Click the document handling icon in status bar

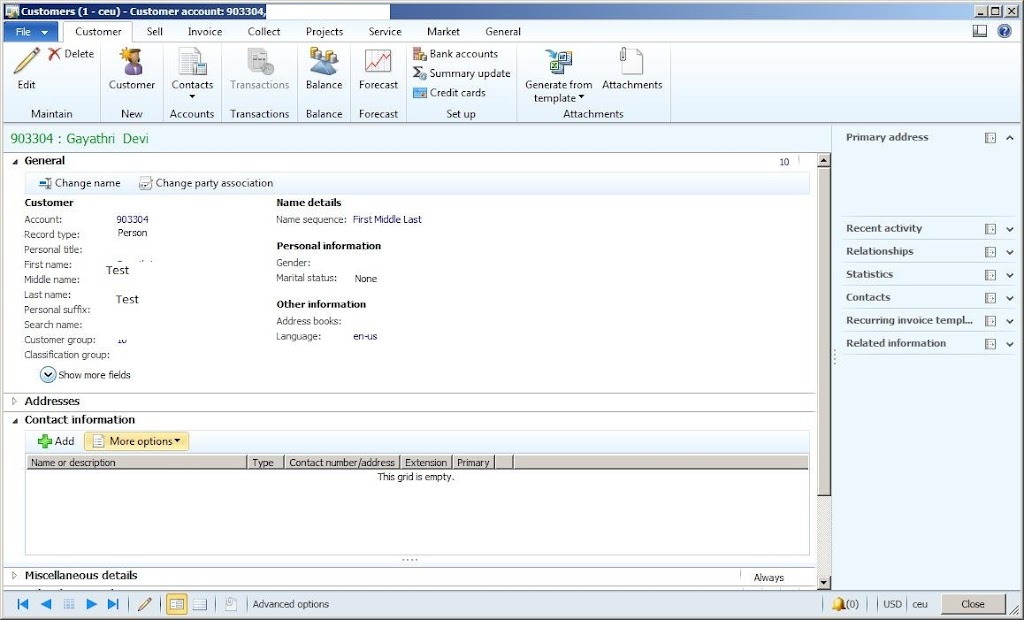pyautogui.click(x=231, y=604)
